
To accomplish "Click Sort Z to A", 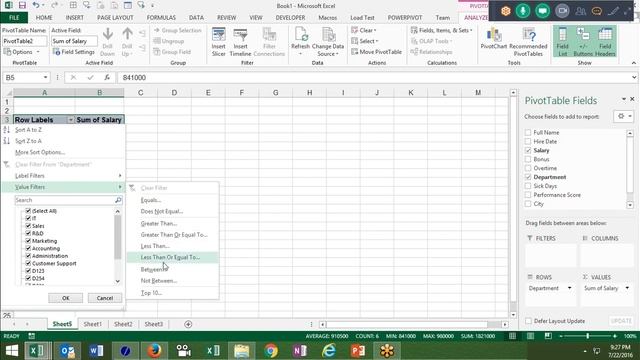I will pyautogui.click(x=28, y=141).
